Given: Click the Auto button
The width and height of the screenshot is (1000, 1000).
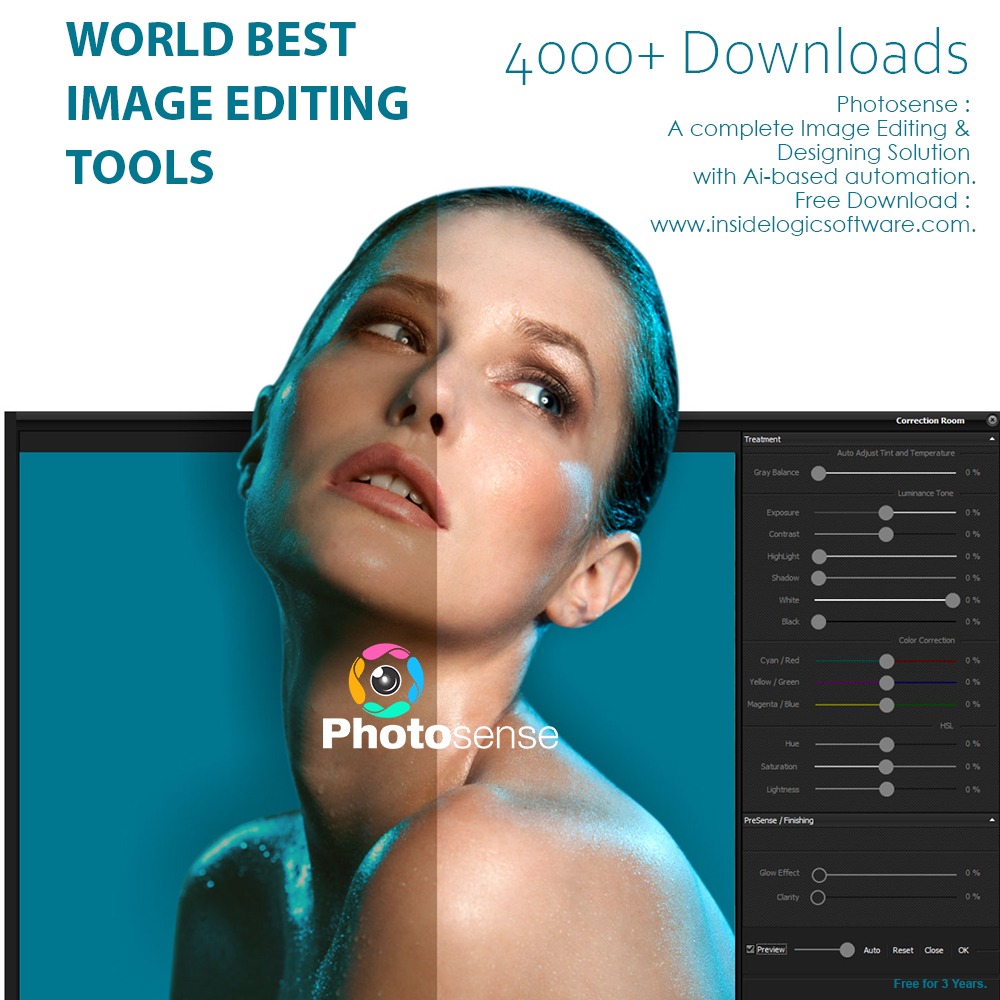Looking at the screenshot, I should pyautogui.click(x=871, y=950).
